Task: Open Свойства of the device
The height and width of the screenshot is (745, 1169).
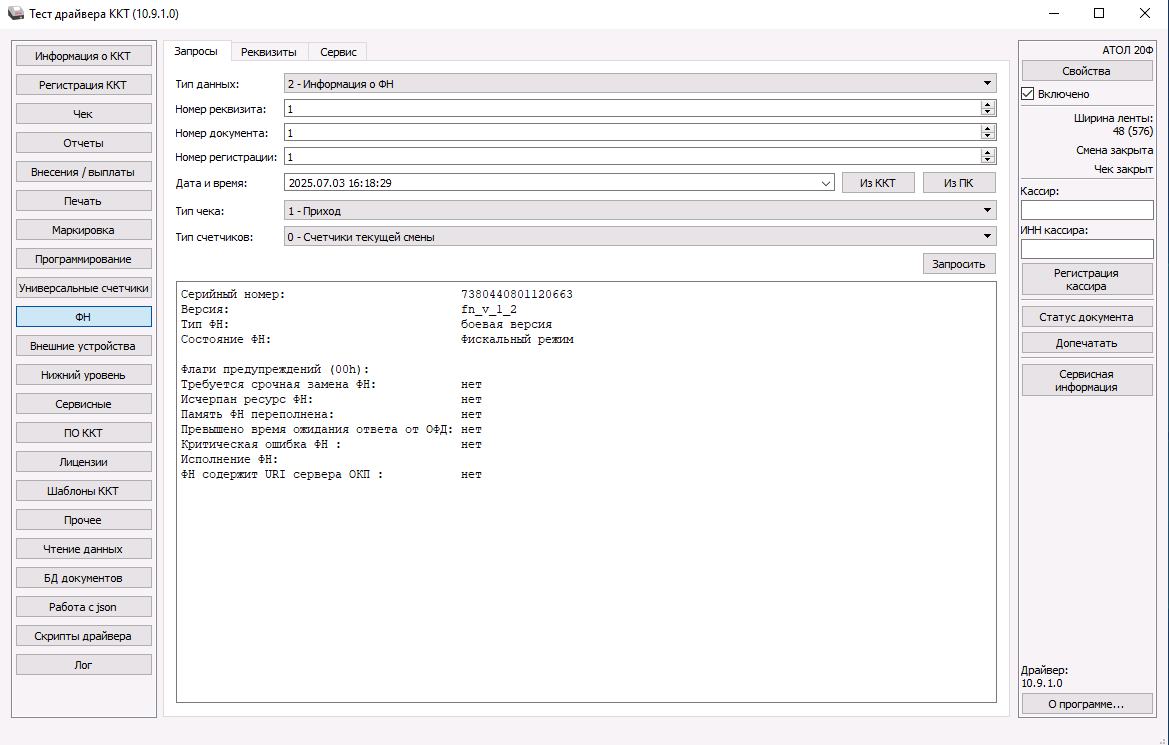Action: [x=1086, y=71]
